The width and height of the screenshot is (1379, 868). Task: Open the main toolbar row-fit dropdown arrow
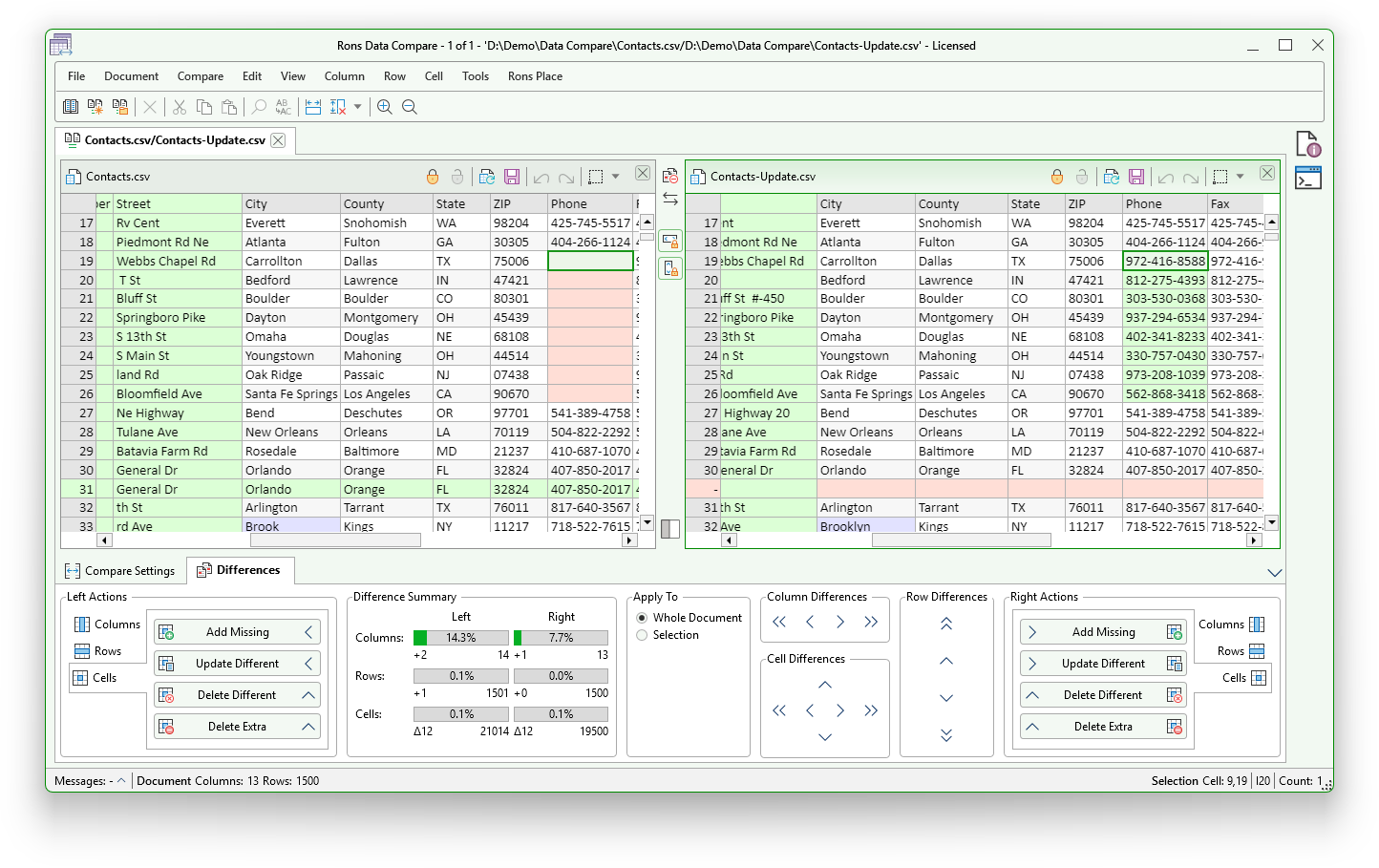(x=358, y=107)
